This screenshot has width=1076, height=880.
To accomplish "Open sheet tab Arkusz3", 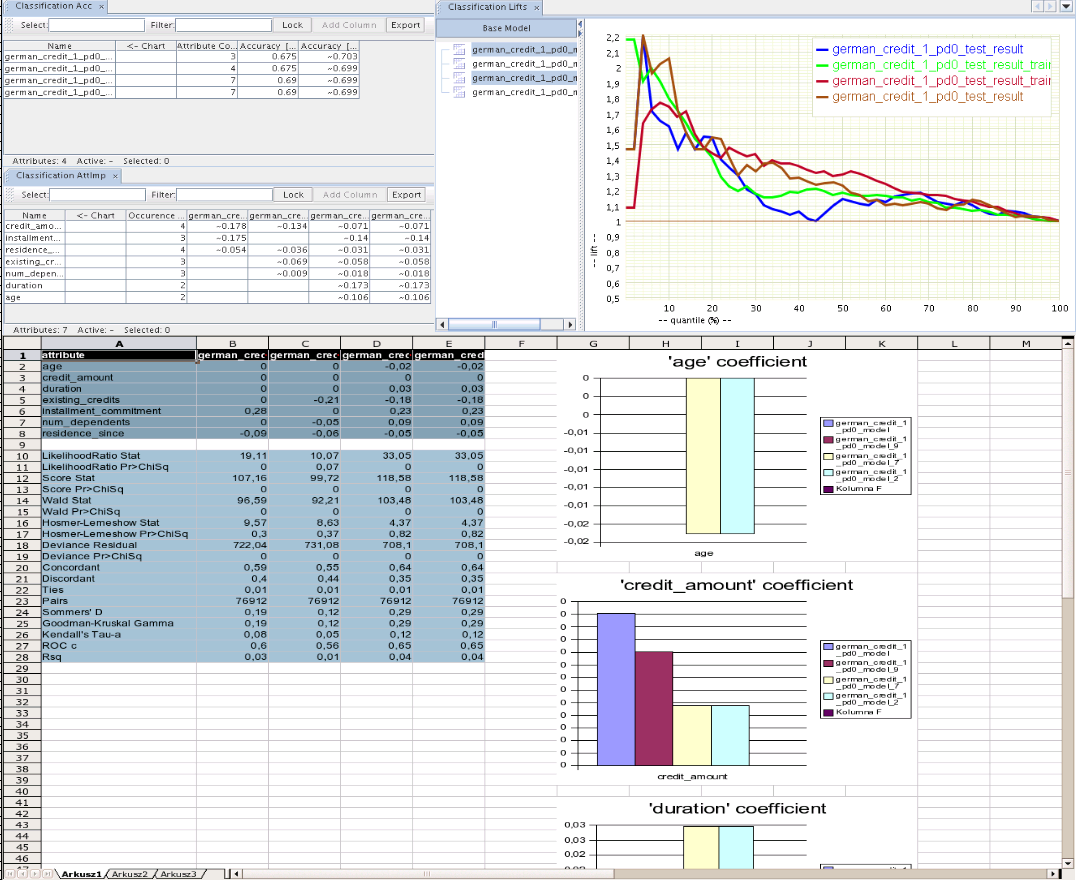I will click(x=178, y=874).
